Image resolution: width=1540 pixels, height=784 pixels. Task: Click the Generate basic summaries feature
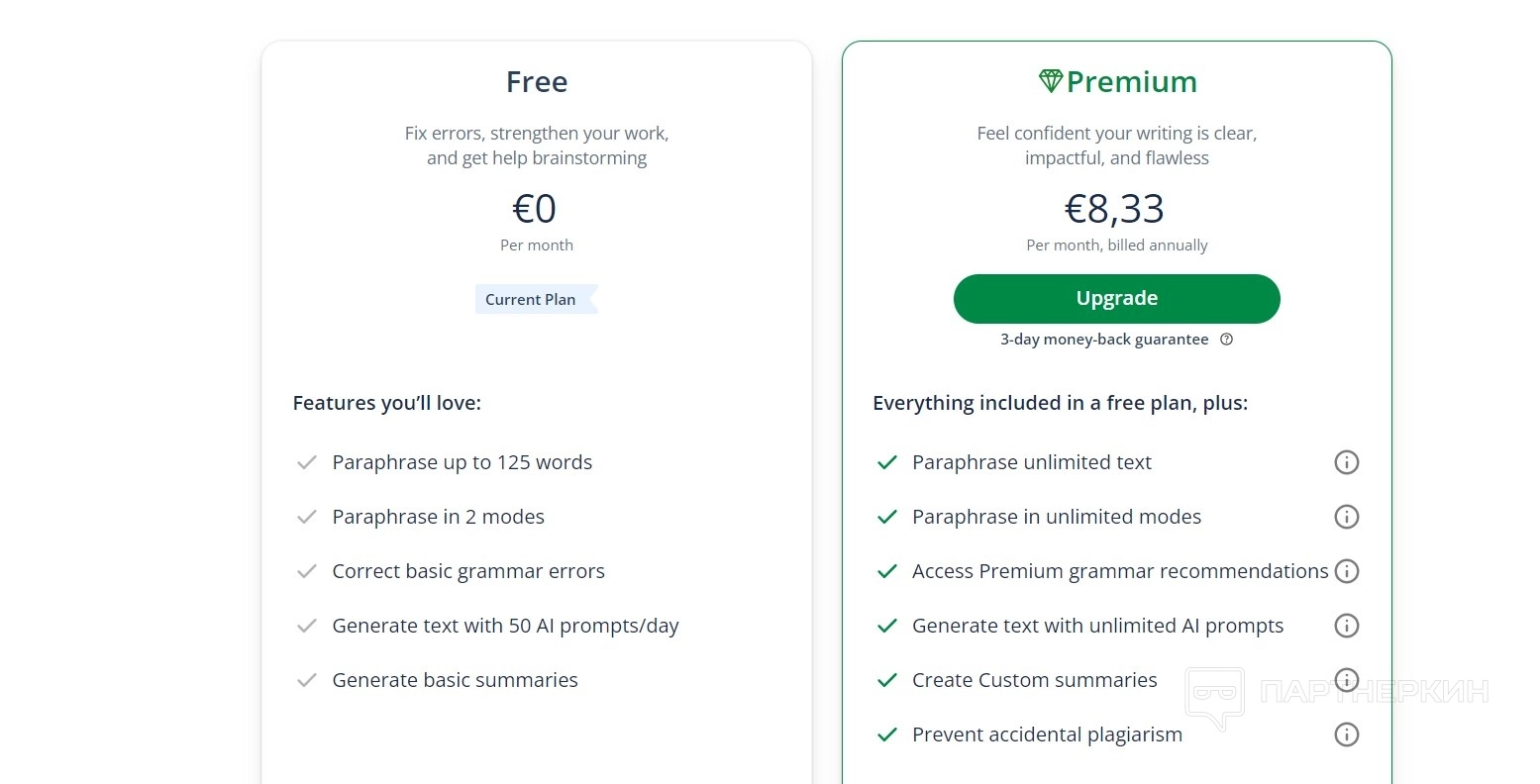[x=455, y=680]
